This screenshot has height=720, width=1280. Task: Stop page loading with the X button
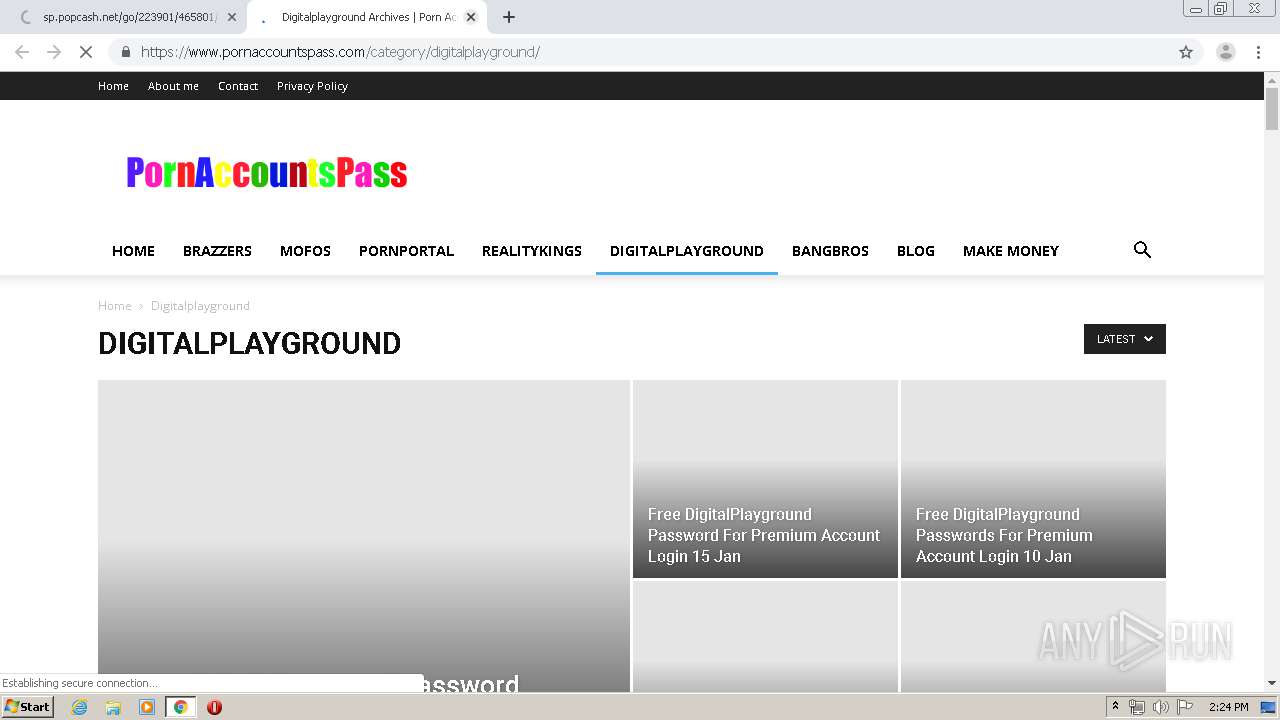[x=86, y=52]
